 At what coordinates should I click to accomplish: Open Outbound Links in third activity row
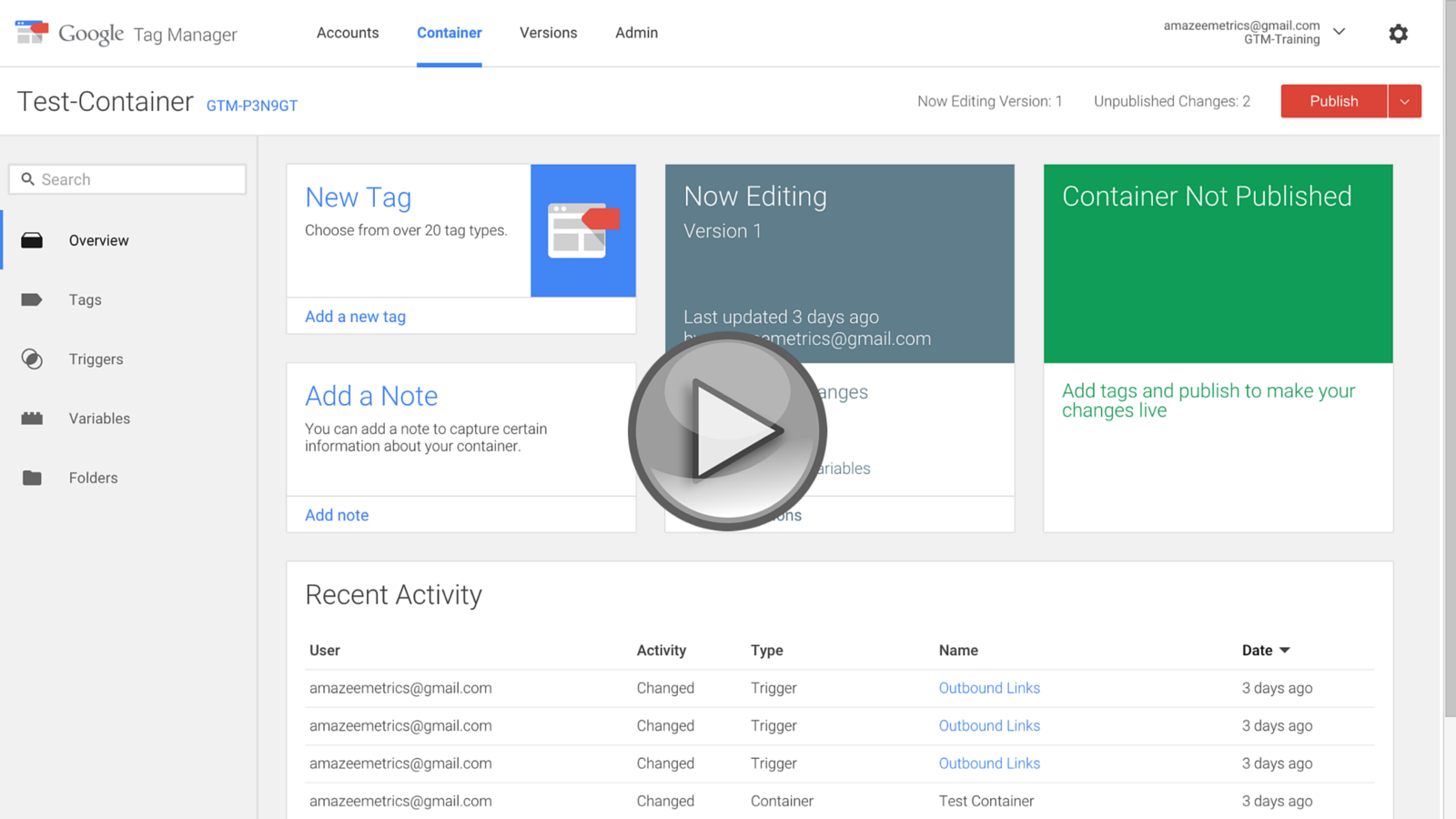coord(989,763)
